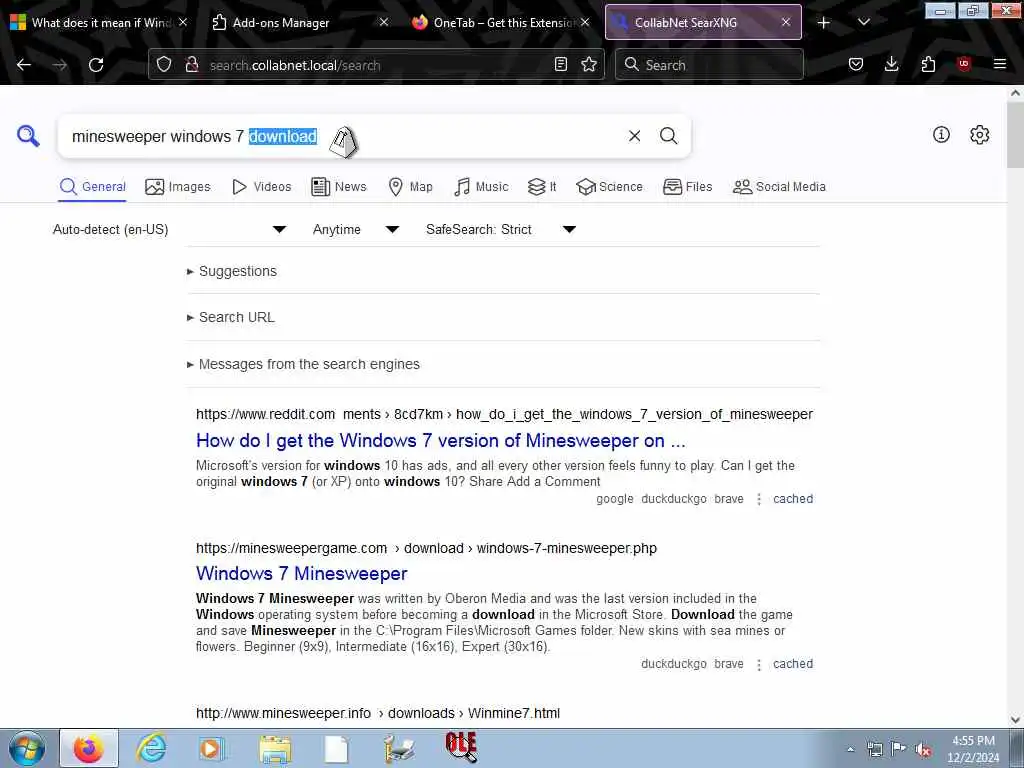Screen dimensions: 1024x768
Task: Show hidden system tray icons
Action: 850,750
